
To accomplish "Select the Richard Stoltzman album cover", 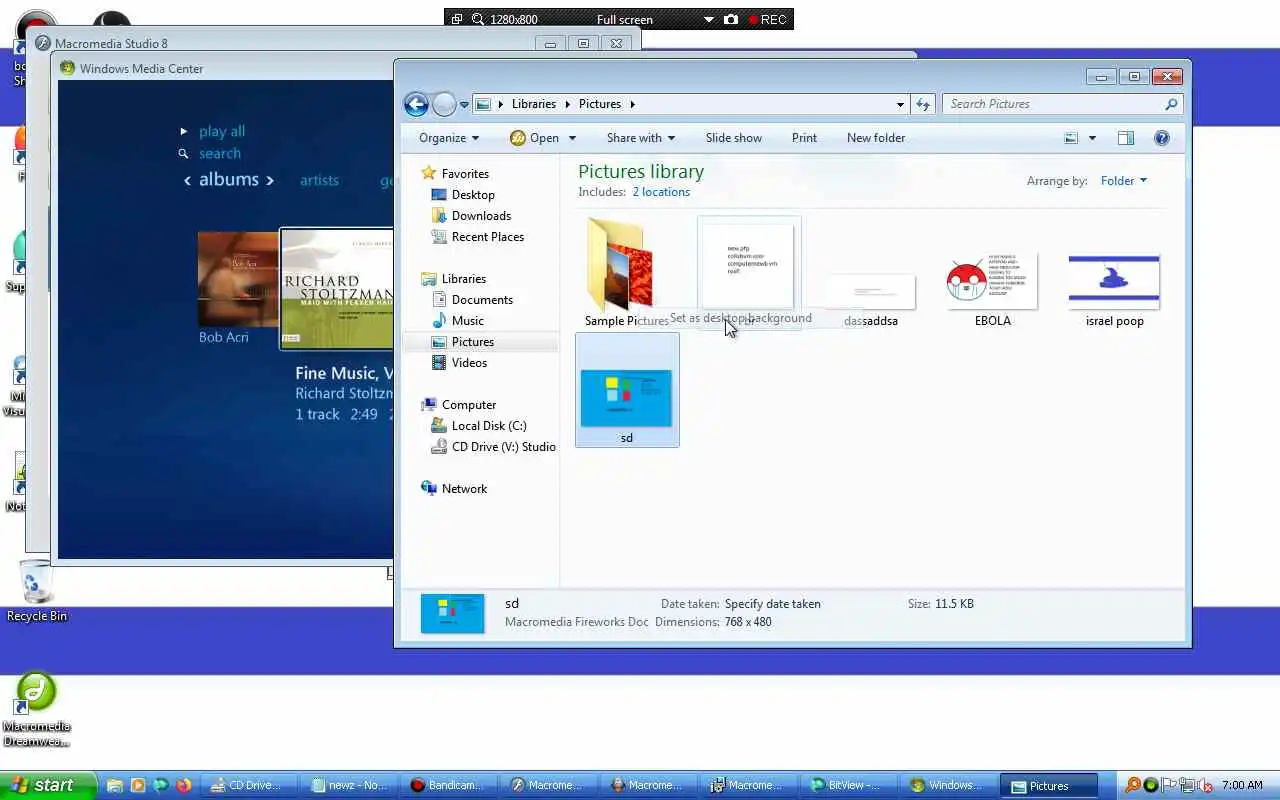I will click(x=337, y=289).
